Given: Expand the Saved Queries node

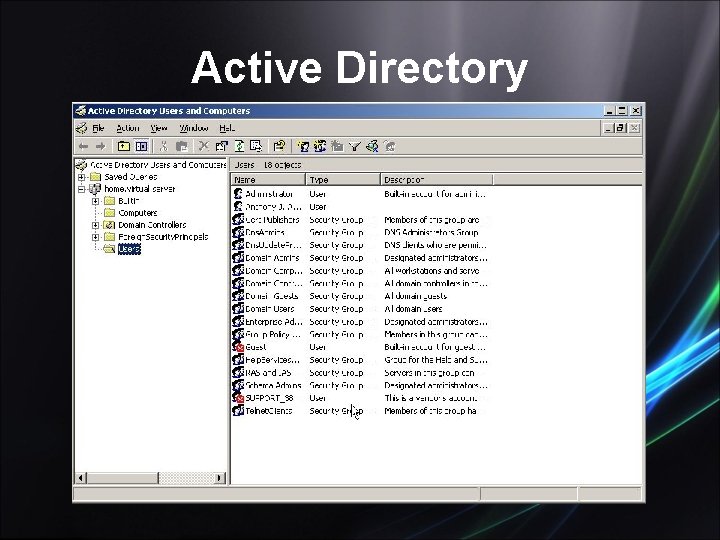Looking at the screenshot, I should pos(81,177).
